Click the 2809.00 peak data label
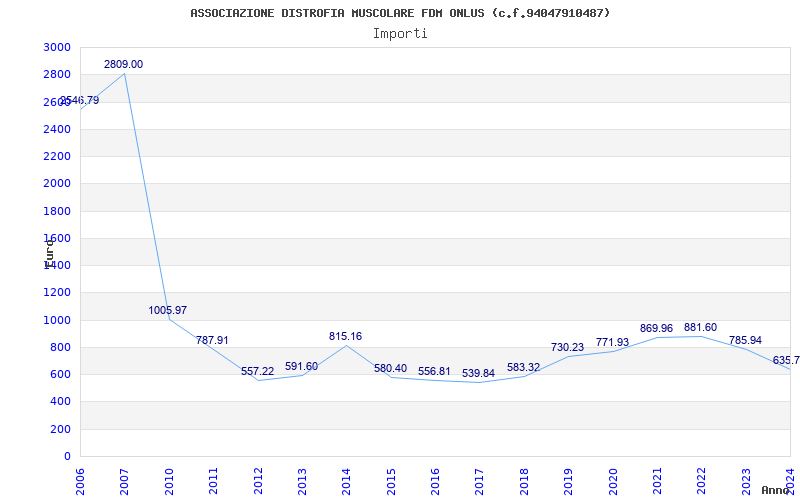Viewport: 800px width, 500px height. 123,64
